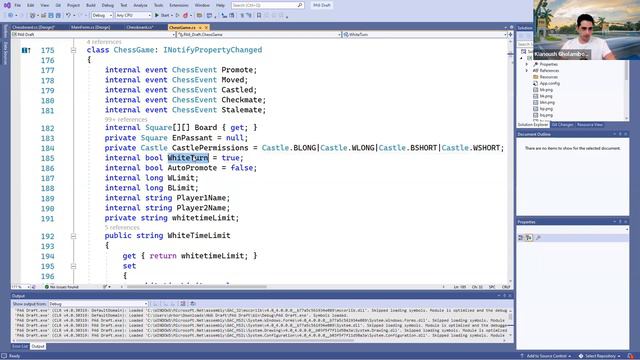Switch to Chessboard.cs code tab
Viewport: 640px width, 360px height.
(x=140, y=27)
